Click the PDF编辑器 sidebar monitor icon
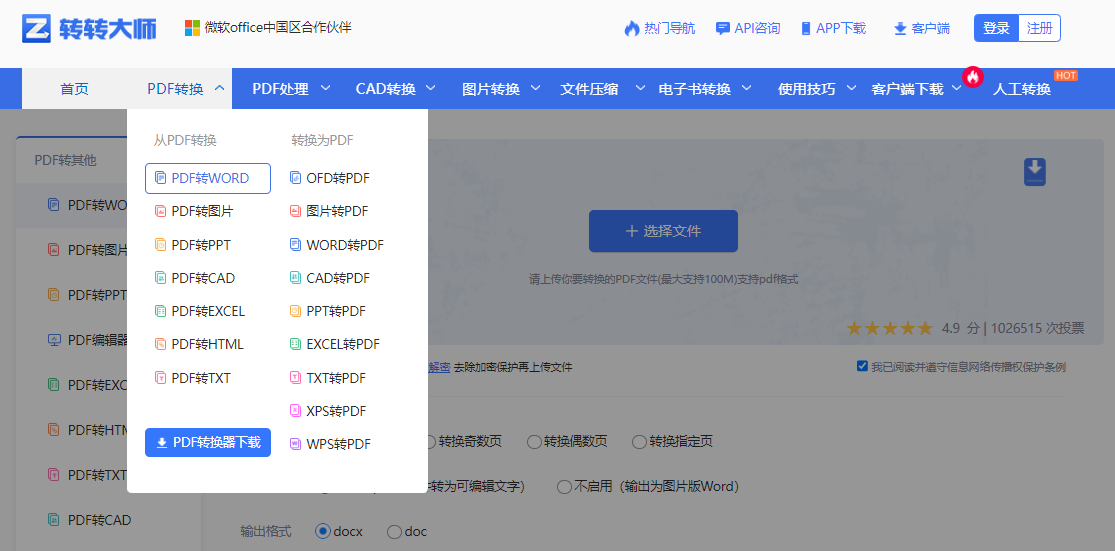Image resolution: width=1115 pixels, height=551 pixels. coord(53,340)
